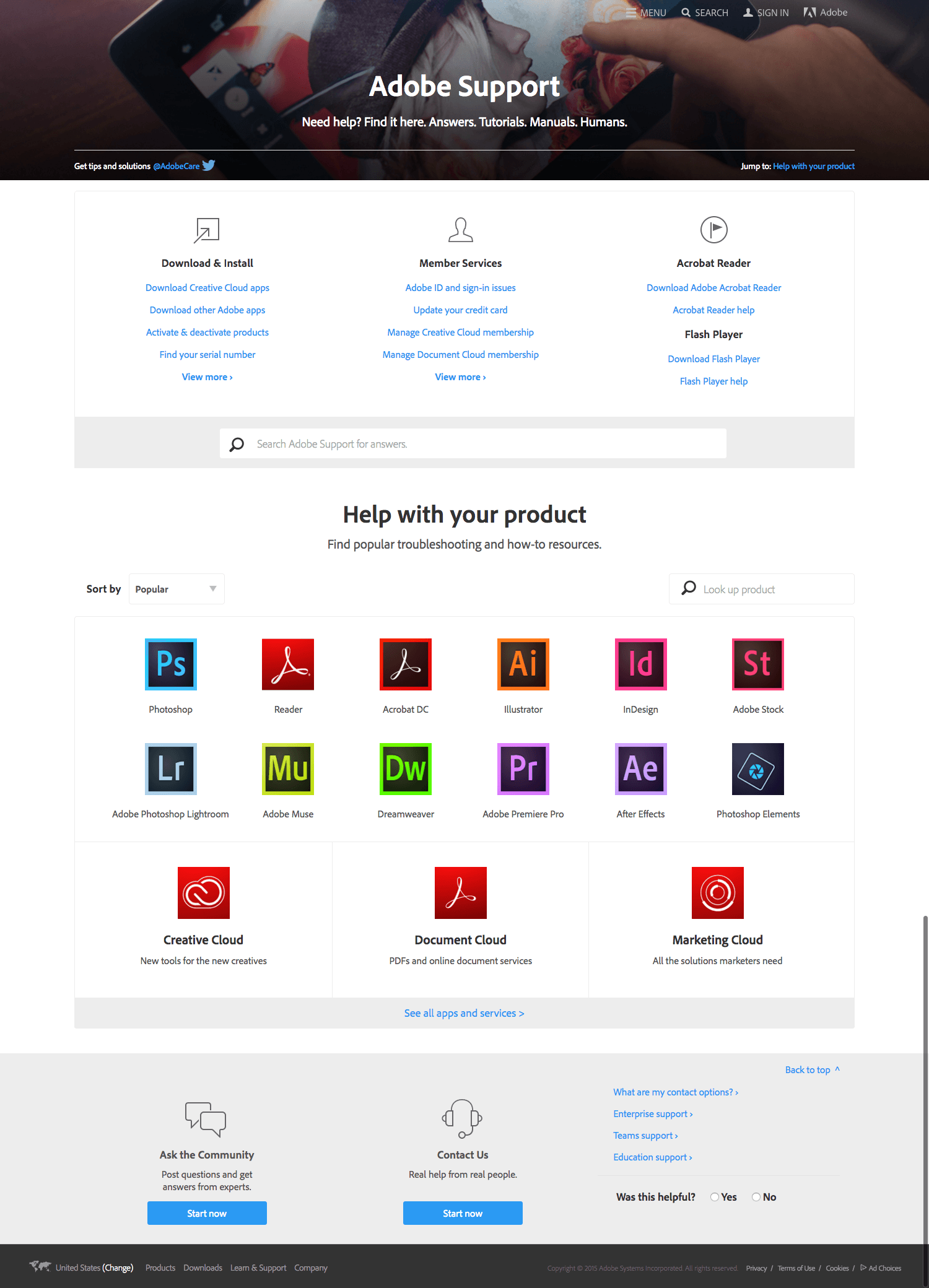This screenshot has height=1288, width=929.
Task: Choose the Photoshop Elements icon
Action: (x=758, y=768)
